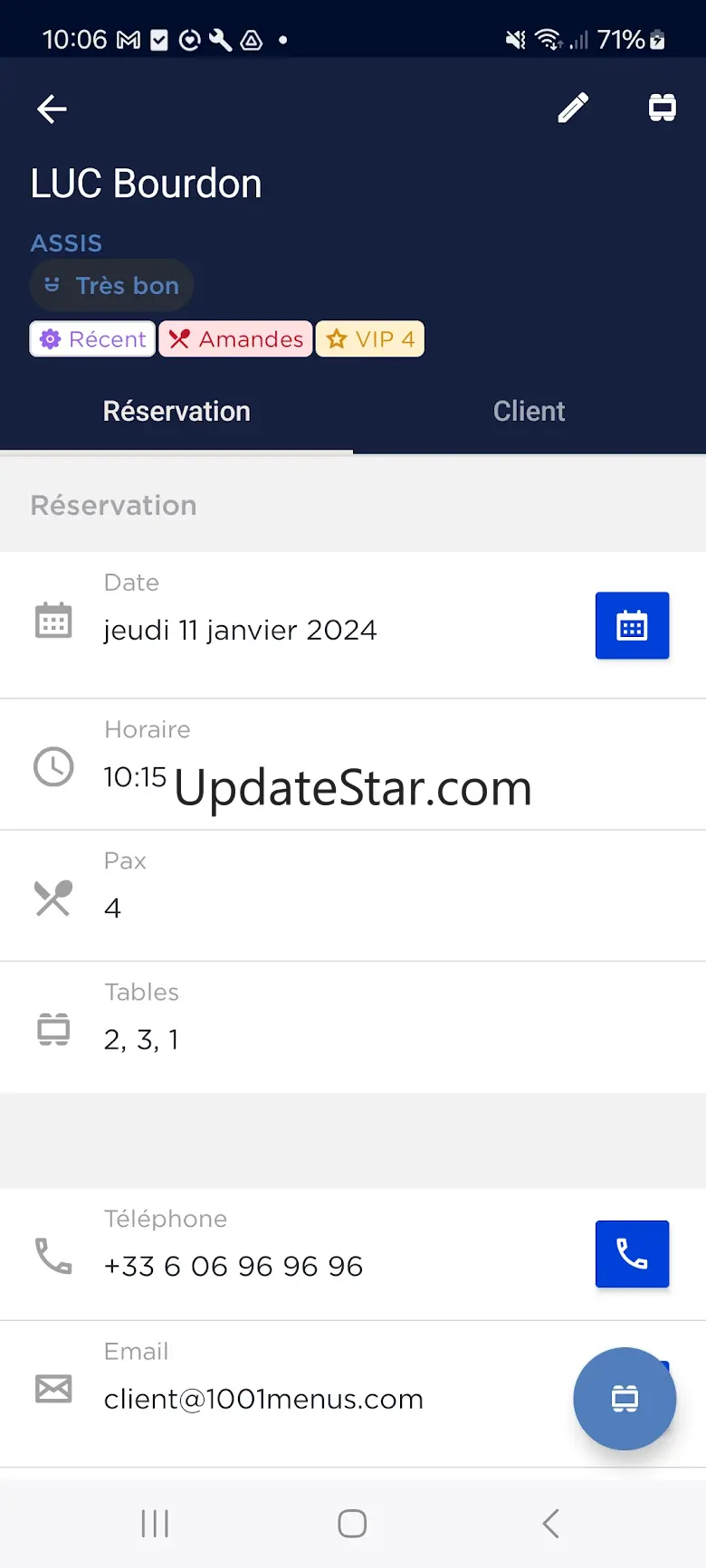Image resolution: width=706 pixels, height=1568 pixels.
Task: Tap the VIP 4 tag
Action: pos(370,339)
